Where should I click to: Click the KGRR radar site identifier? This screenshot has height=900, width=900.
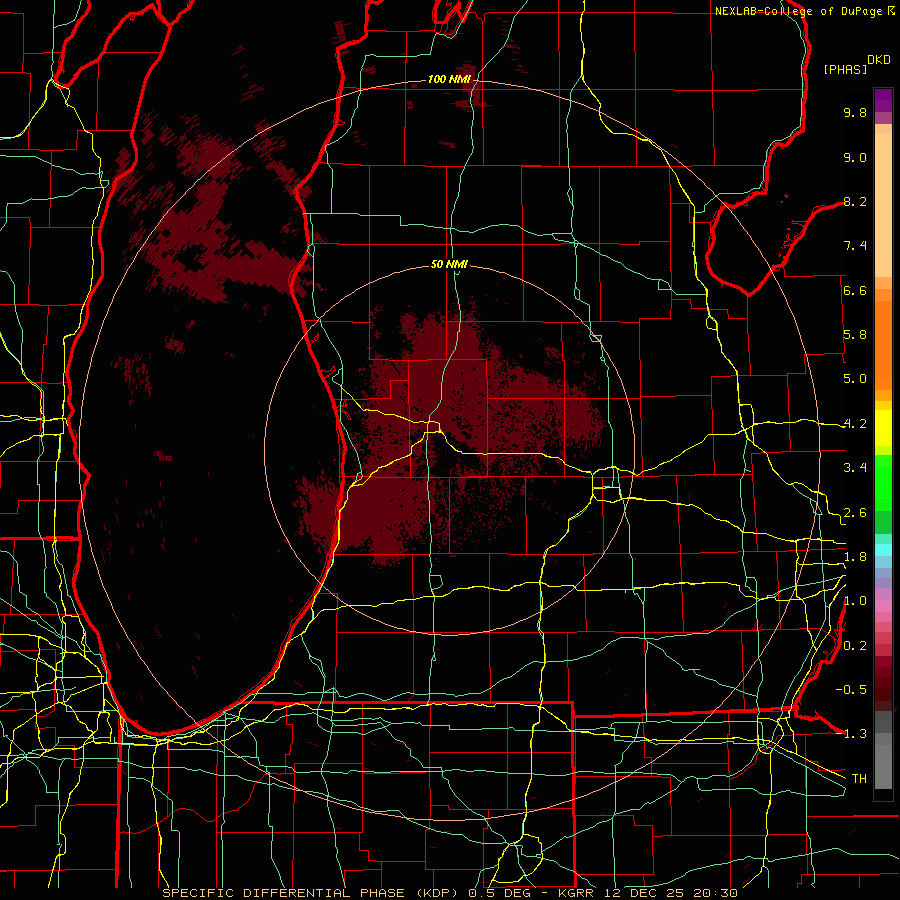pos(578,893)
